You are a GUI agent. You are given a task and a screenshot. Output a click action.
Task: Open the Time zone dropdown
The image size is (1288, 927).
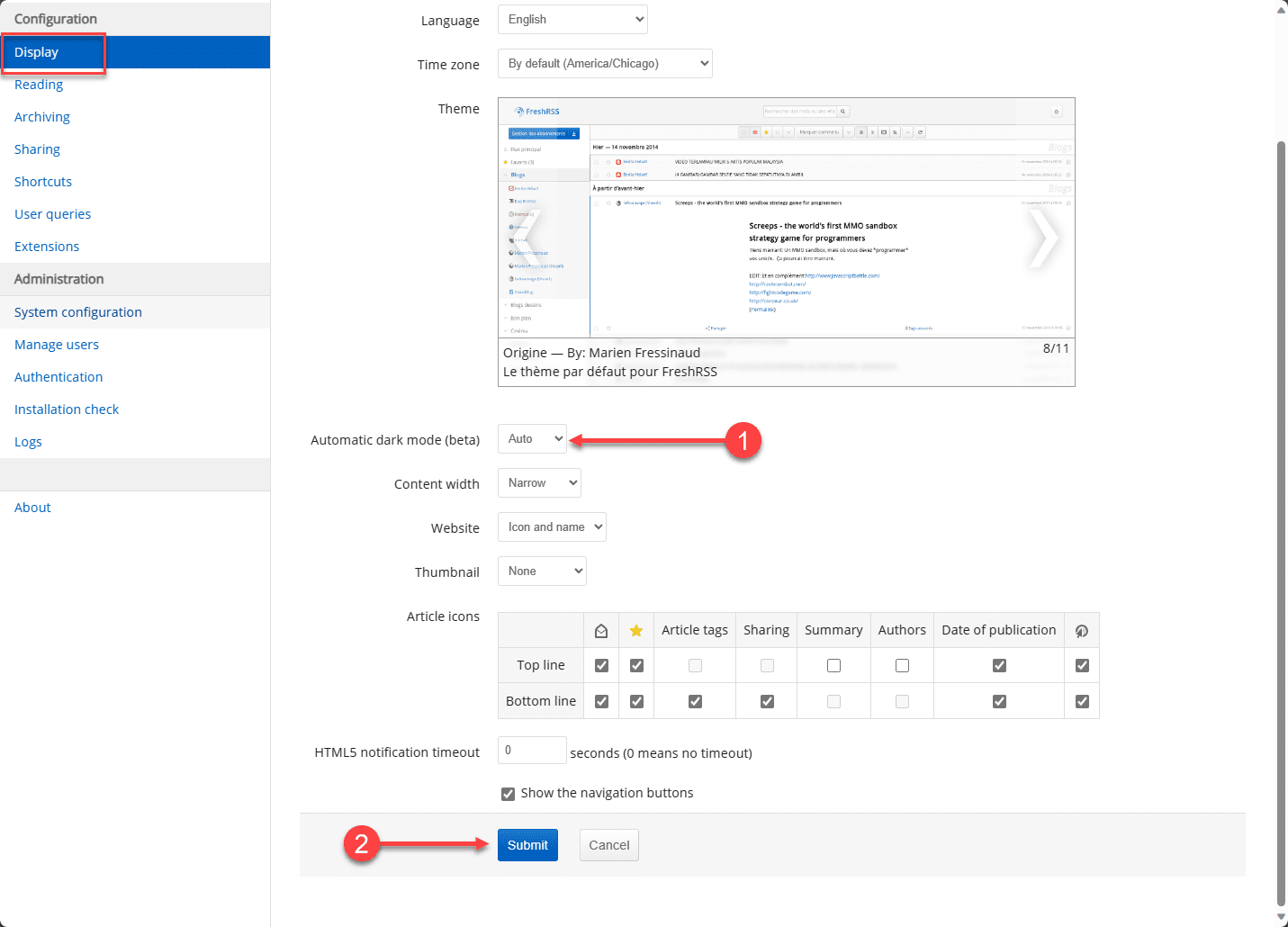click(x=605, y=64)
